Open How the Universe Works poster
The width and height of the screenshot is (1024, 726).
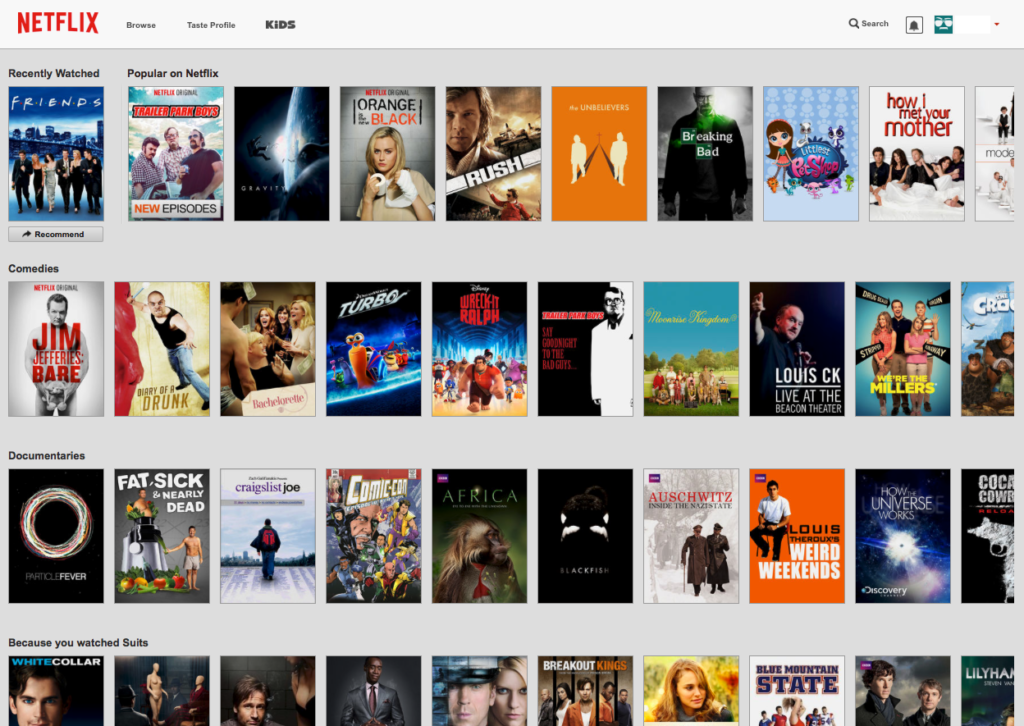[903, 536]
